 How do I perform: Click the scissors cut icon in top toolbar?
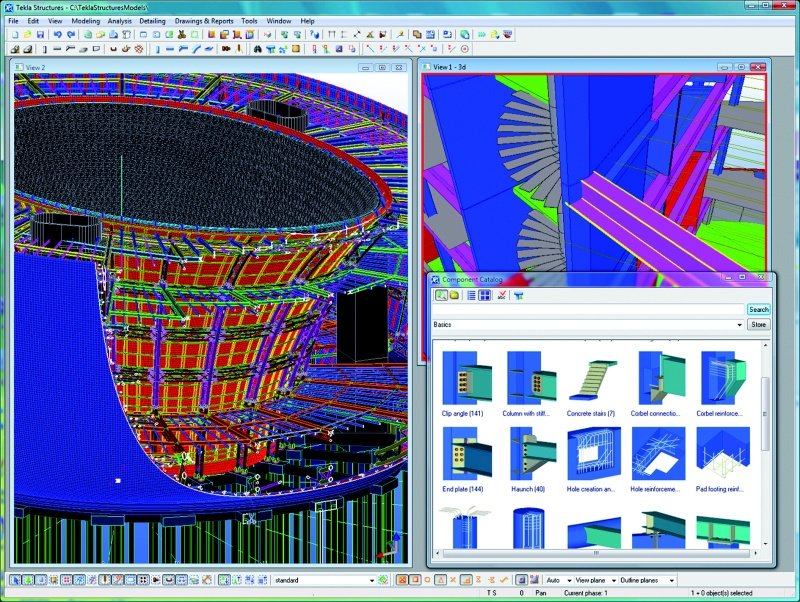tap(182, 35)
